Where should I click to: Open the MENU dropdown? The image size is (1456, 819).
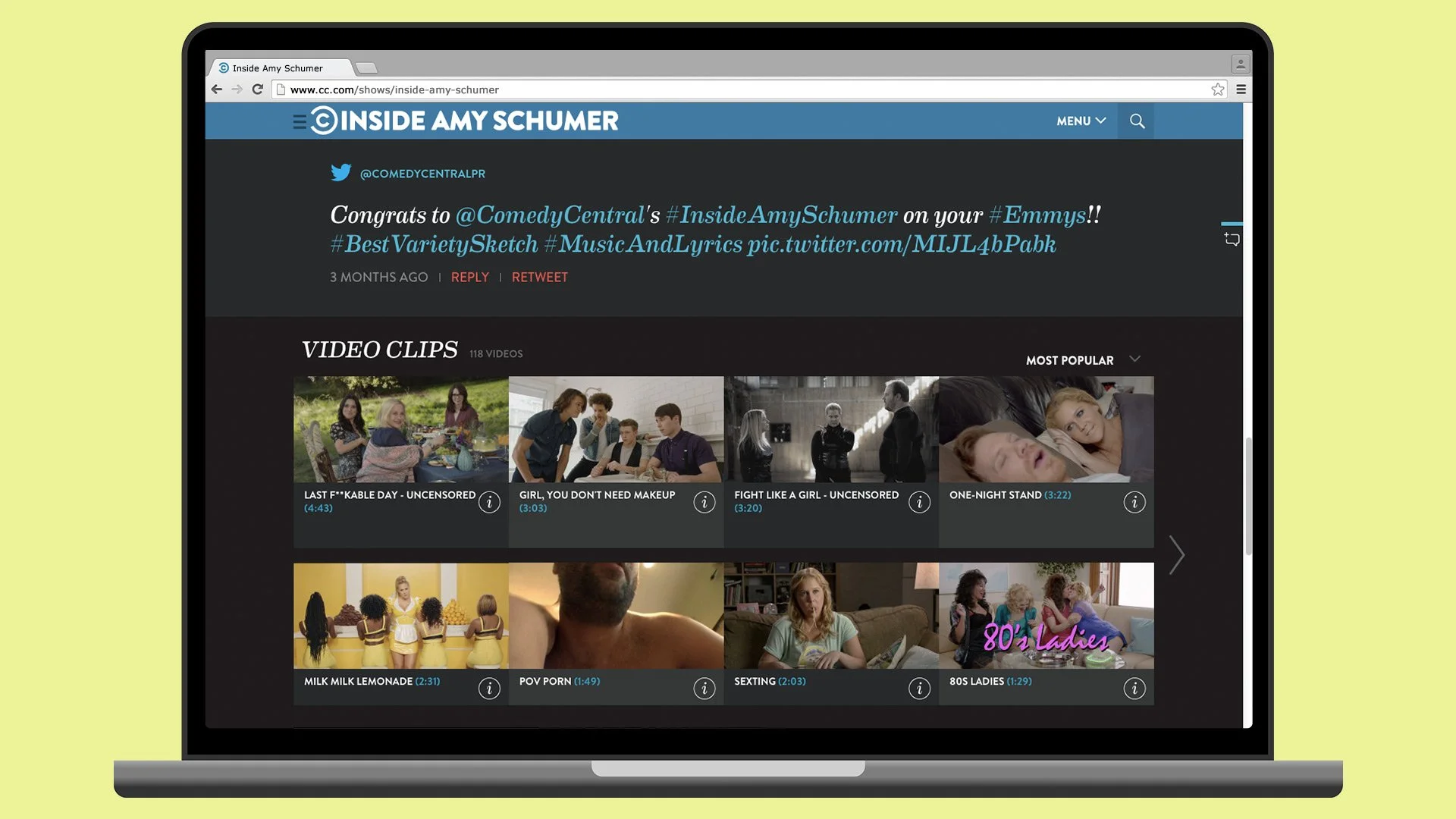[1080, 121]
